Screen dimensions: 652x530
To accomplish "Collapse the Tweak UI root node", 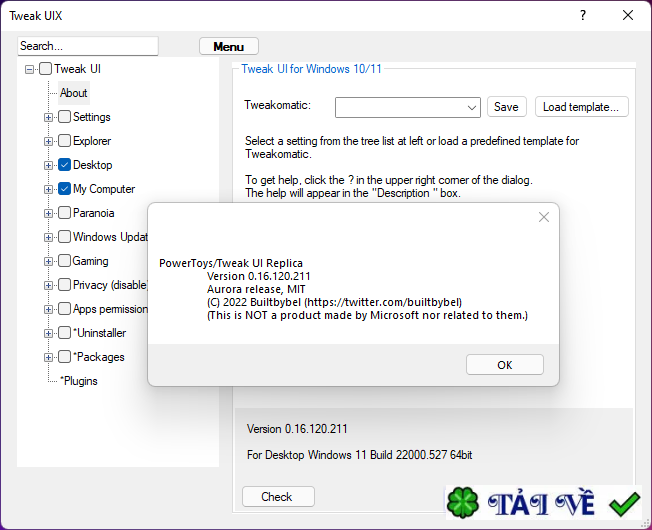I will [x=29, y=69].
